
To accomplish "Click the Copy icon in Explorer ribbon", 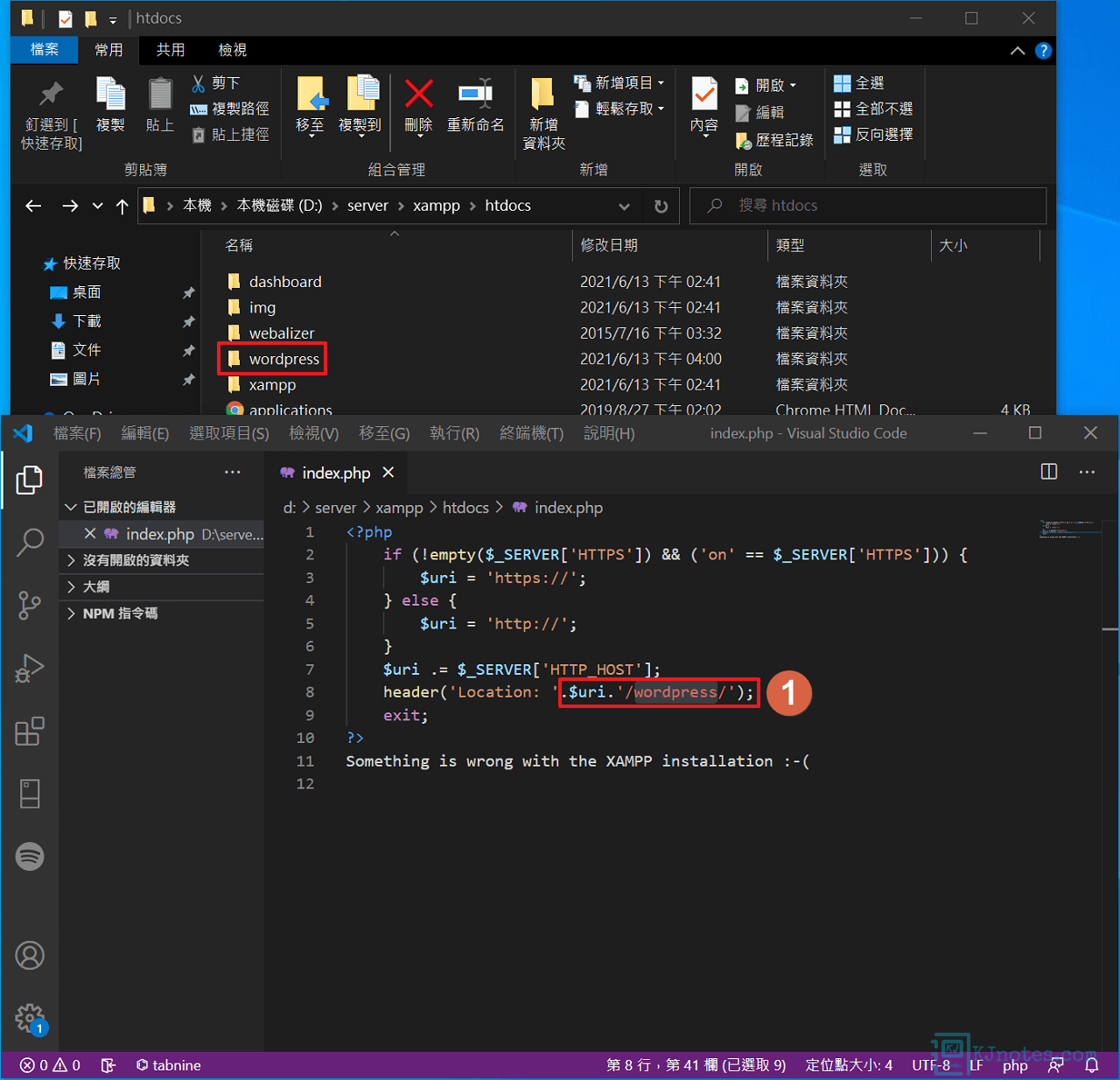I will click(x=110, y=105).
